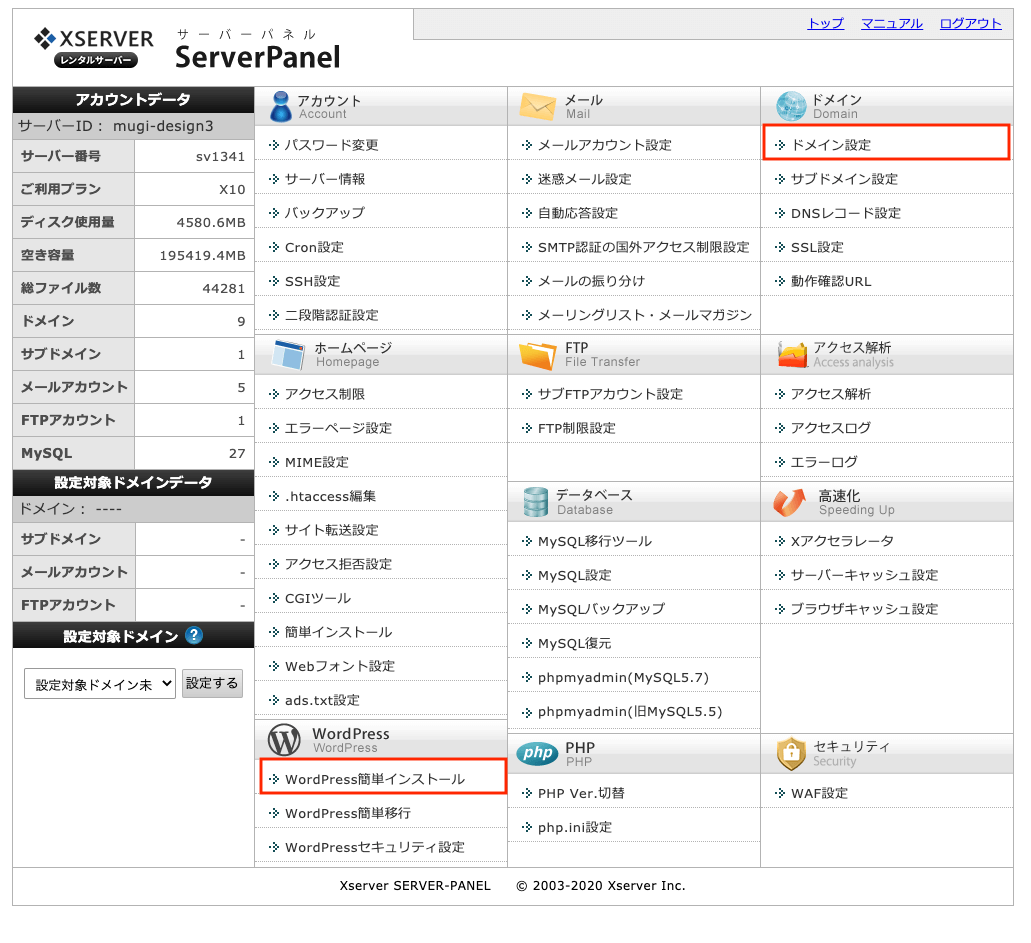
Task: Open 迷惑メール設定
Action: click(585, 179)
